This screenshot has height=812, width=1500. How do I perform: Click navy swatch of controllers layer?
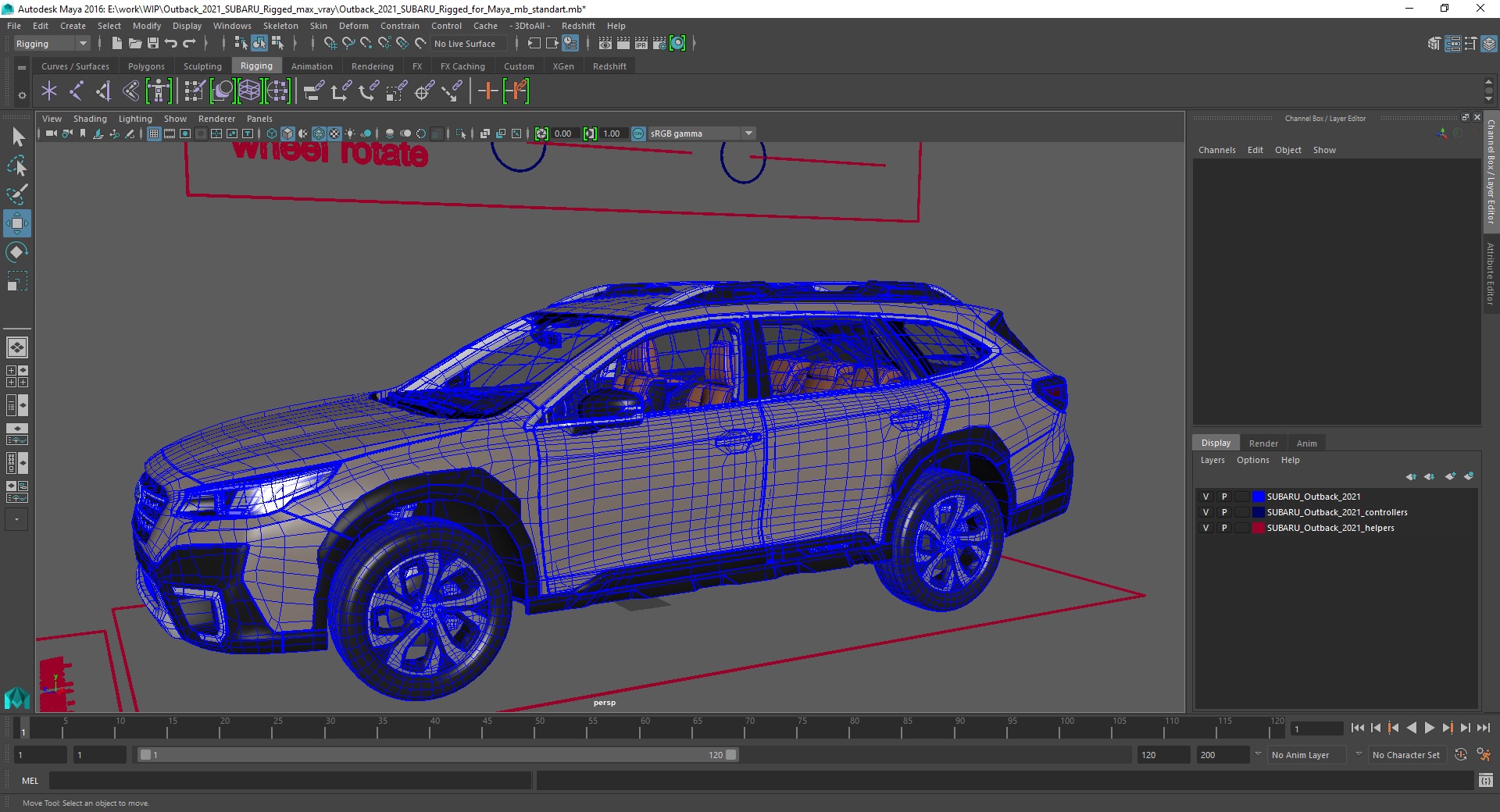tap(1258, 512)
